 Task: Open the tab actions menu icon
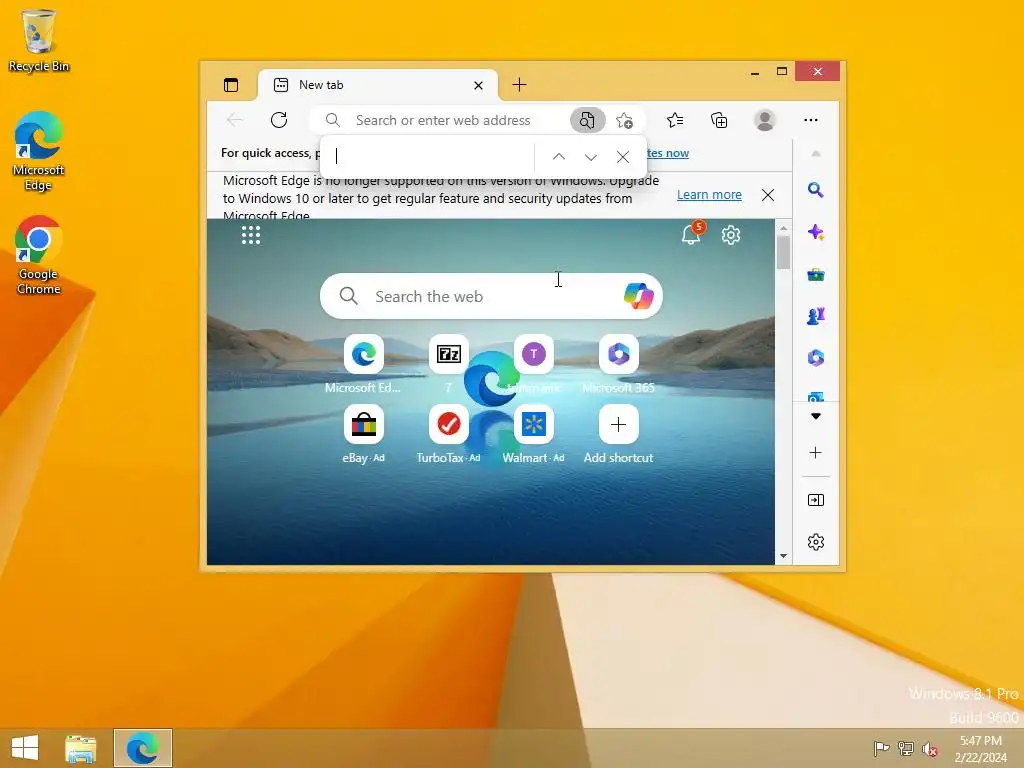click(231, 85)
